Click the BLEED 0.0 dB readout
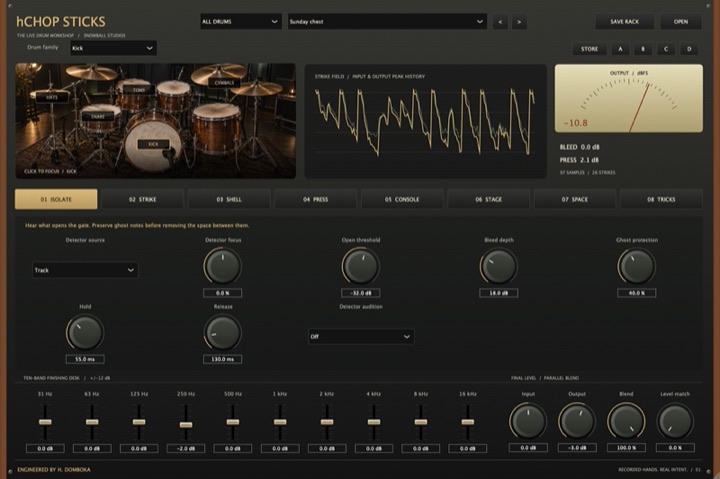Viewport: 720px width, 479px height. coord(579,147)
